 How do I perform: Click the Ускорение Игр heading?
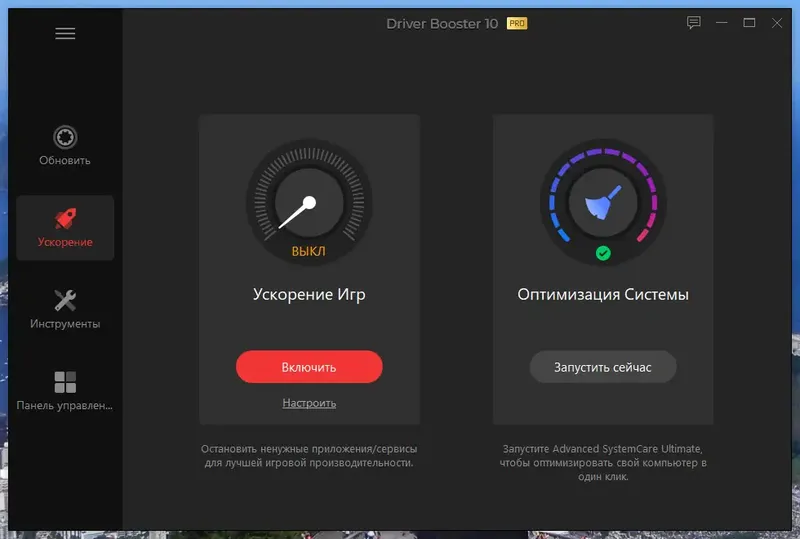click(309, 295)
